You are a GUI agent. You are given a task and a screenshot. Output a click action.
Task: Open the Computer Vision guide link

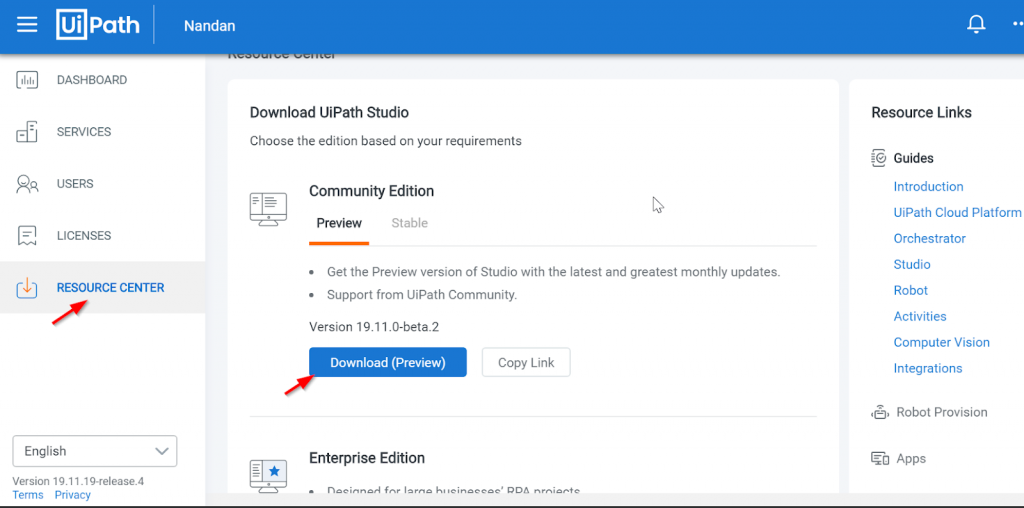click(942, 343)
